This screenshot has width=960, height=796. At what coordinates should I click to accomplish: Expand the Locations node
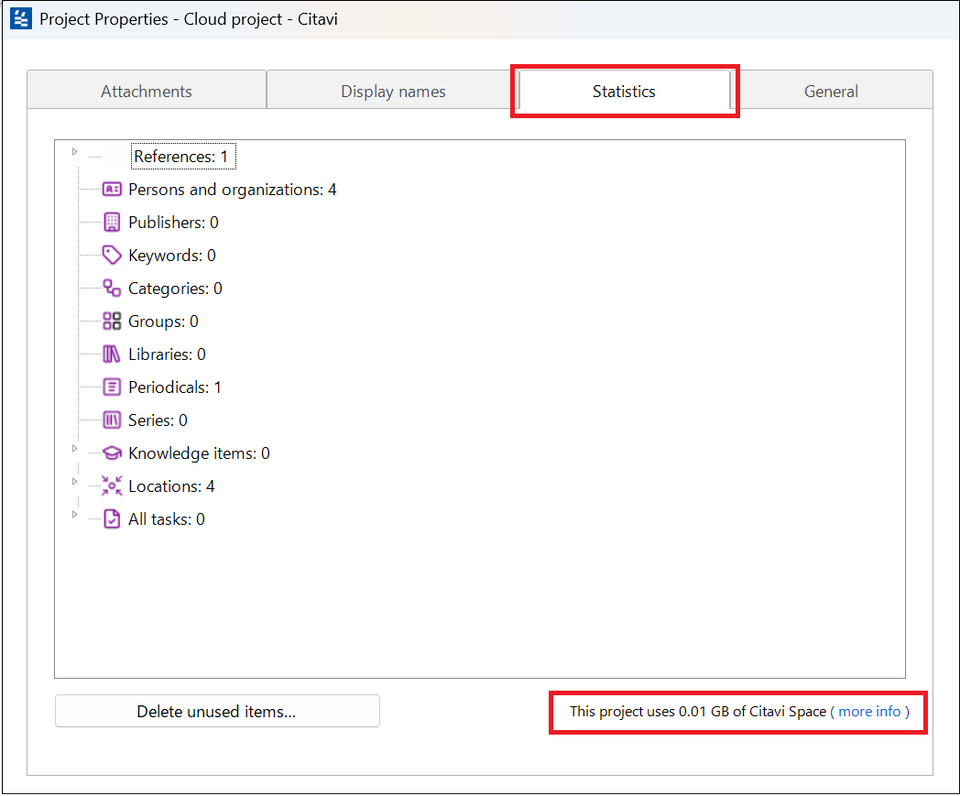point(75,482)
